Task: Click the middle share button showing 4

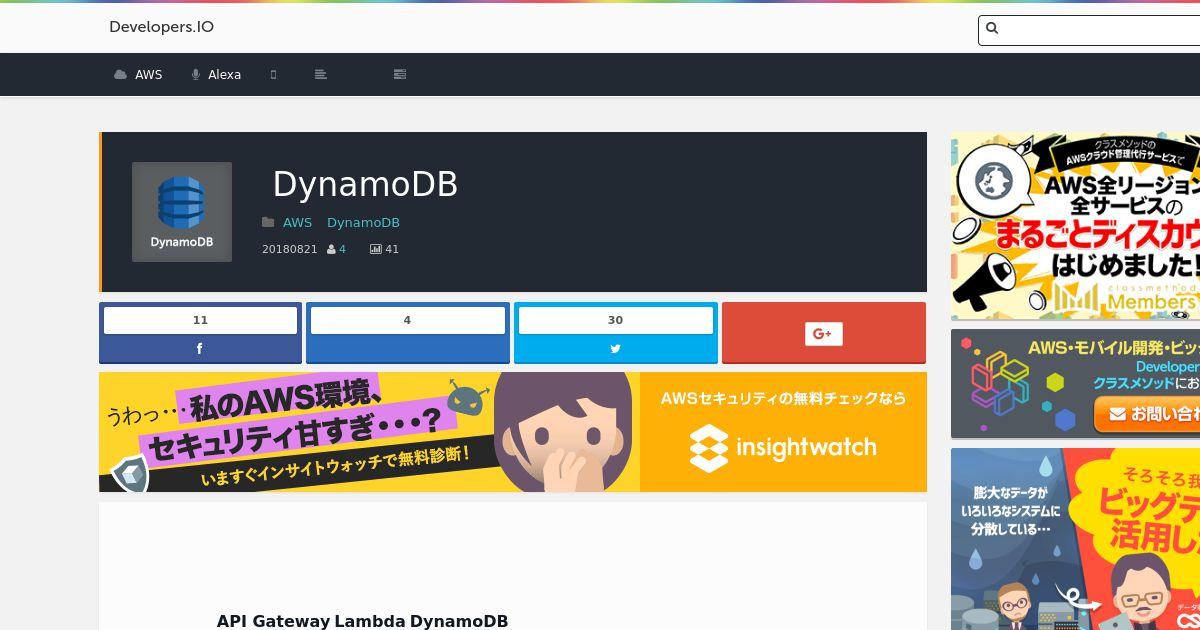Action: [x=407, y=333]
